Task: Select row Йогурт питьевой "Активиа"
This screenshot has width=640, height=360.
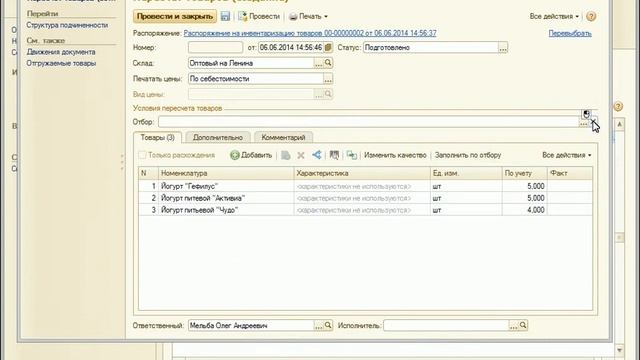Action: coord(365,198)
